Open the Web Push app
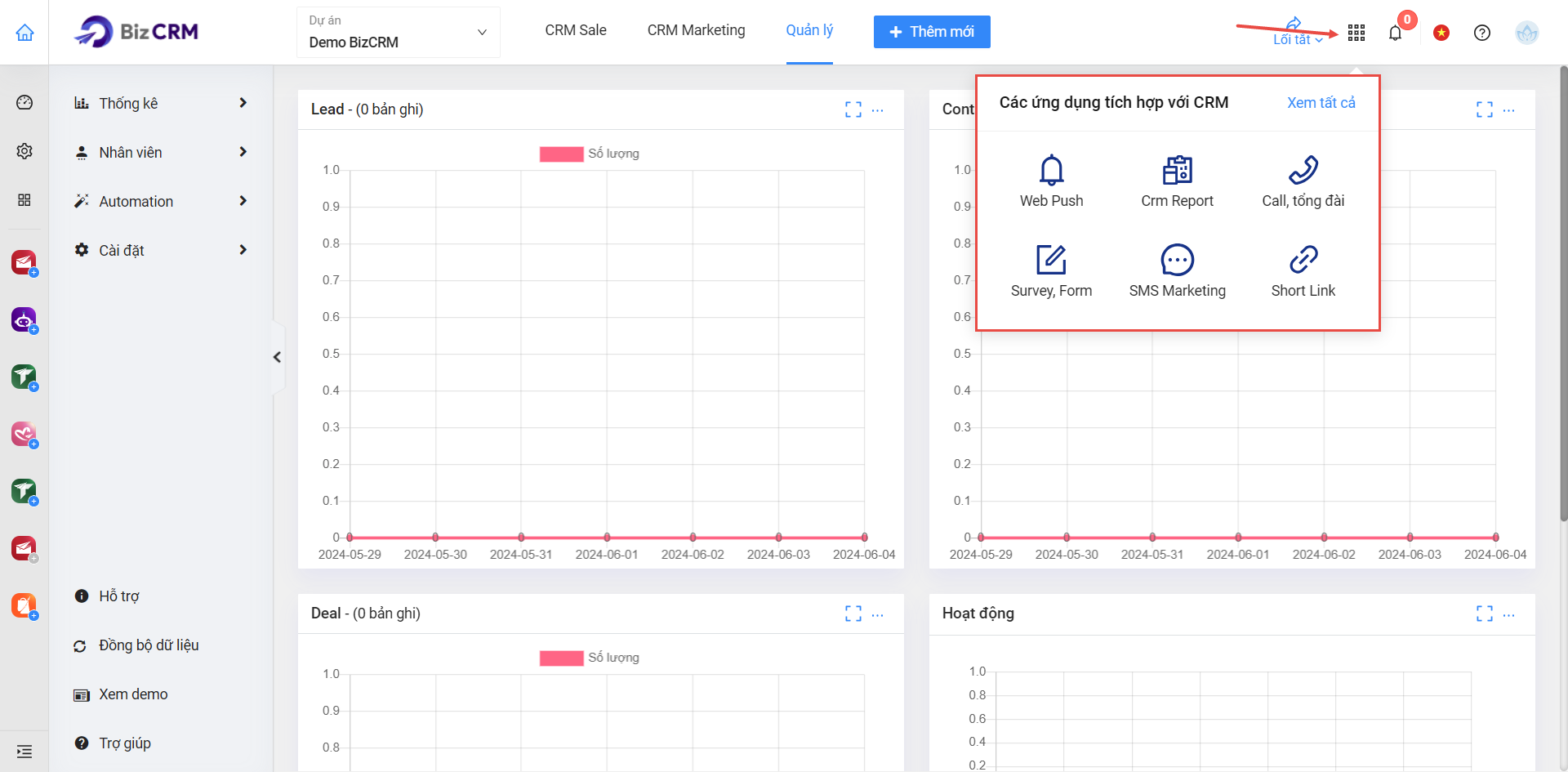The height and width of the screenshot is (772, 1568). 1051,181
